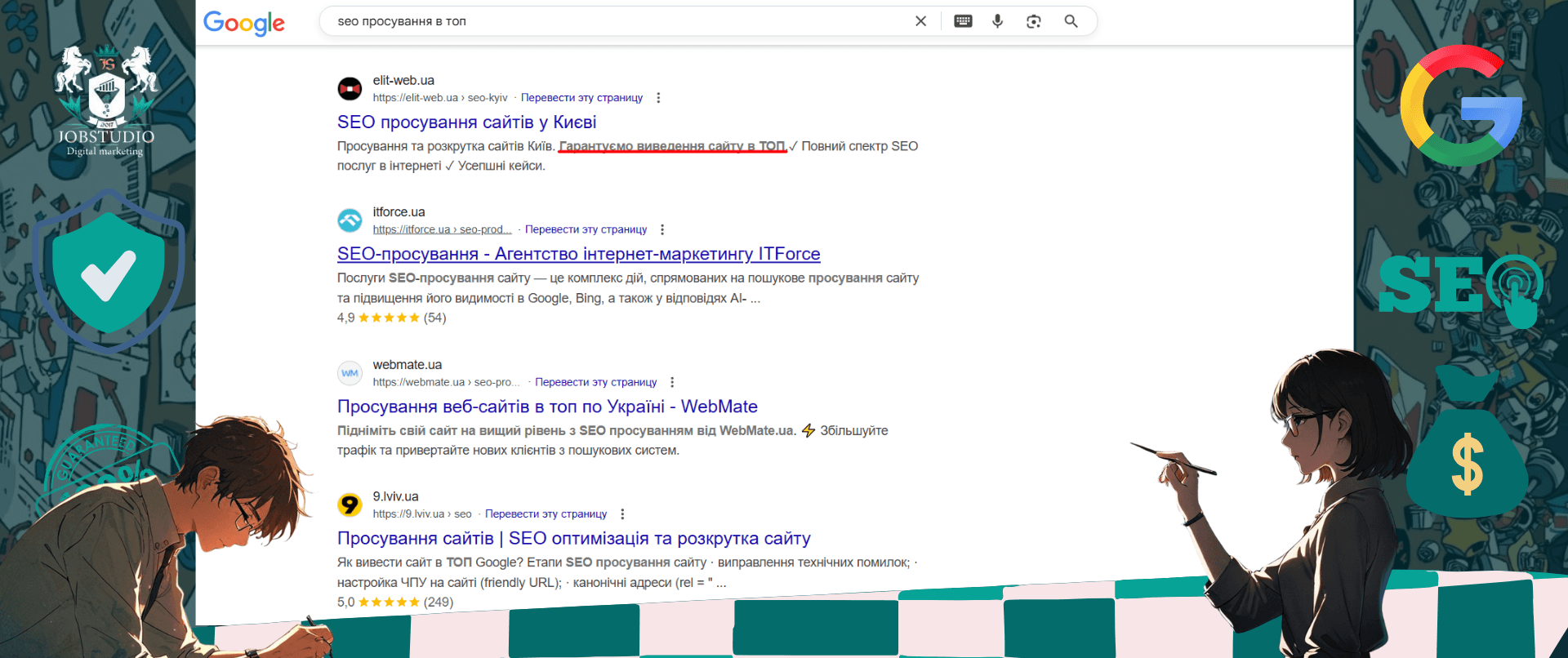Click 'Перевести эту страницу' for elit-web.ua
Screen dimensions: 1568x658
click(581, 98)
